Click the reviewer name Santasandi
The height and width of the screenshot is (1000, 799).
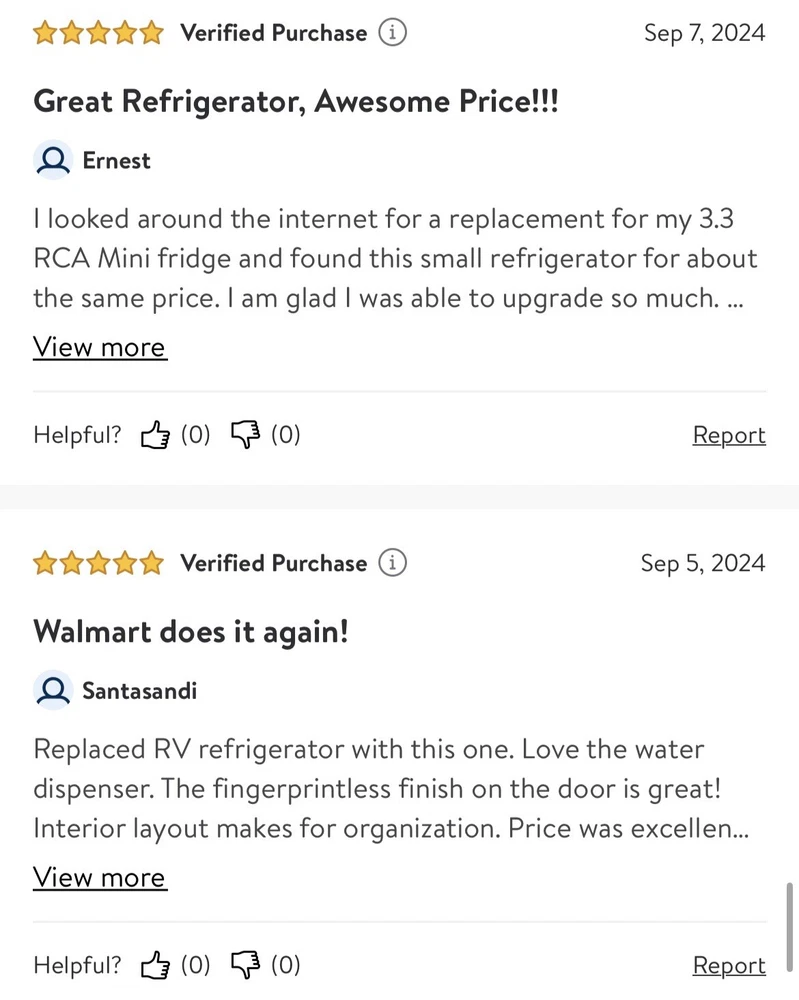pos(139,690)
